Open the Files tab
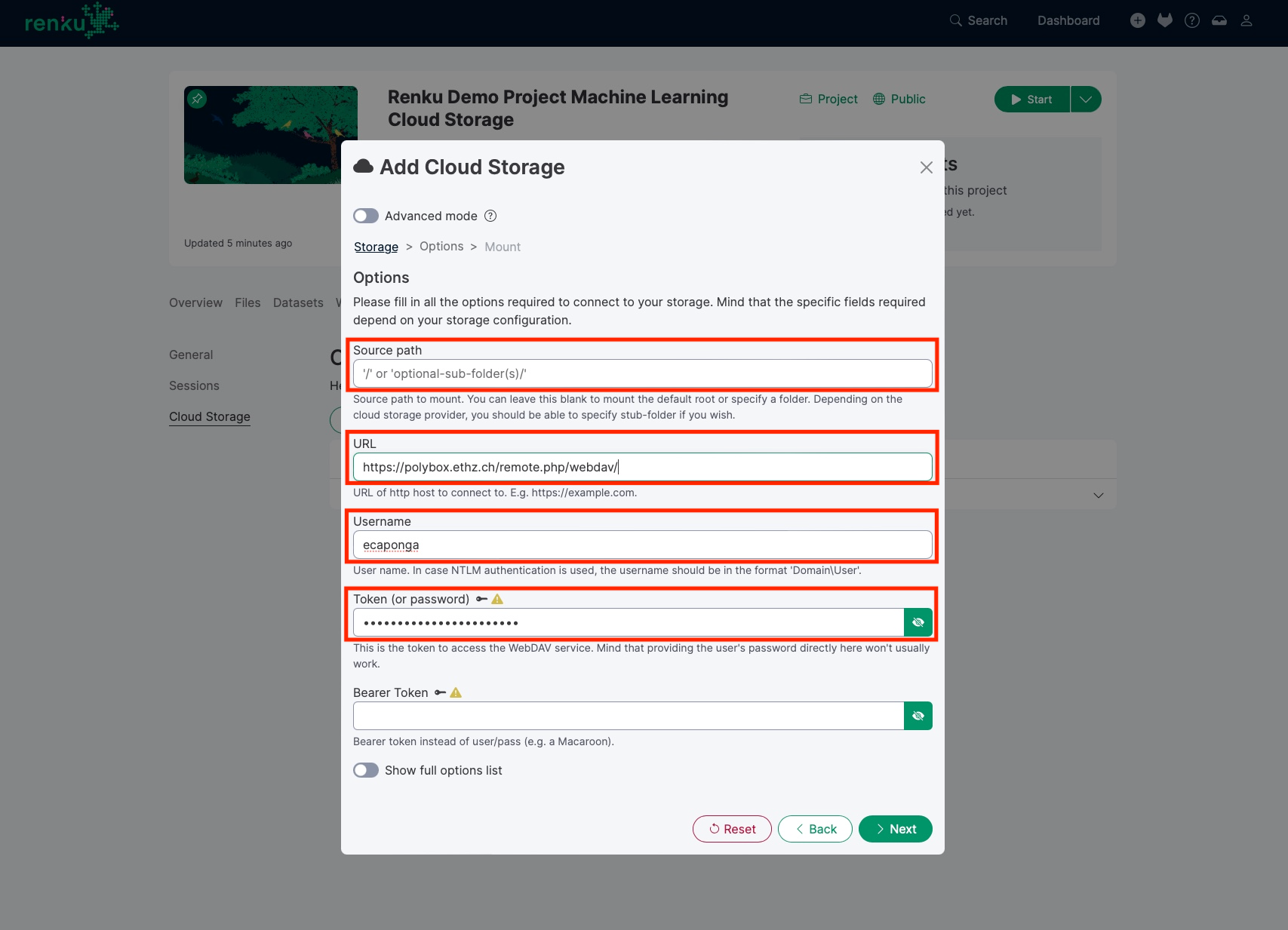 click(x=247, y=302)
